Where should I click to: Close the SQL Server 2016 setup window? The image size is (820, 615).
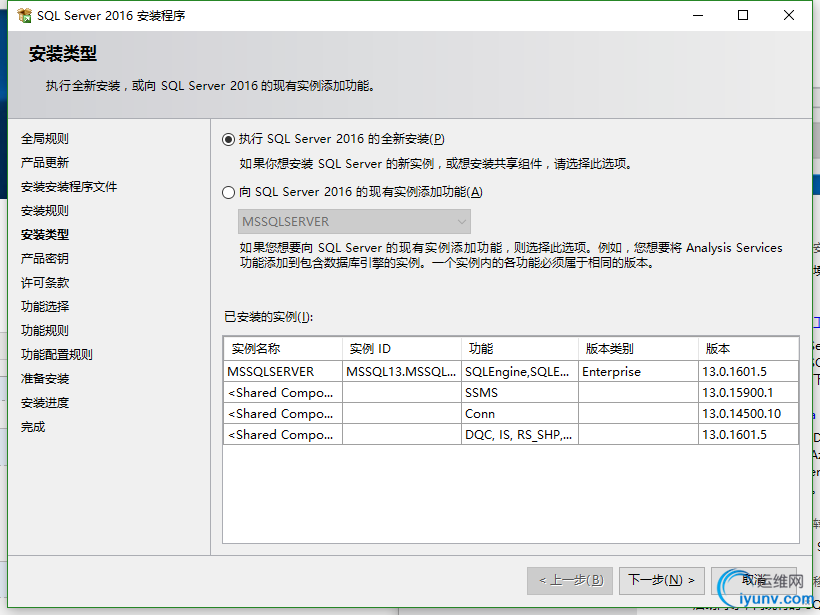click(789, 15)
